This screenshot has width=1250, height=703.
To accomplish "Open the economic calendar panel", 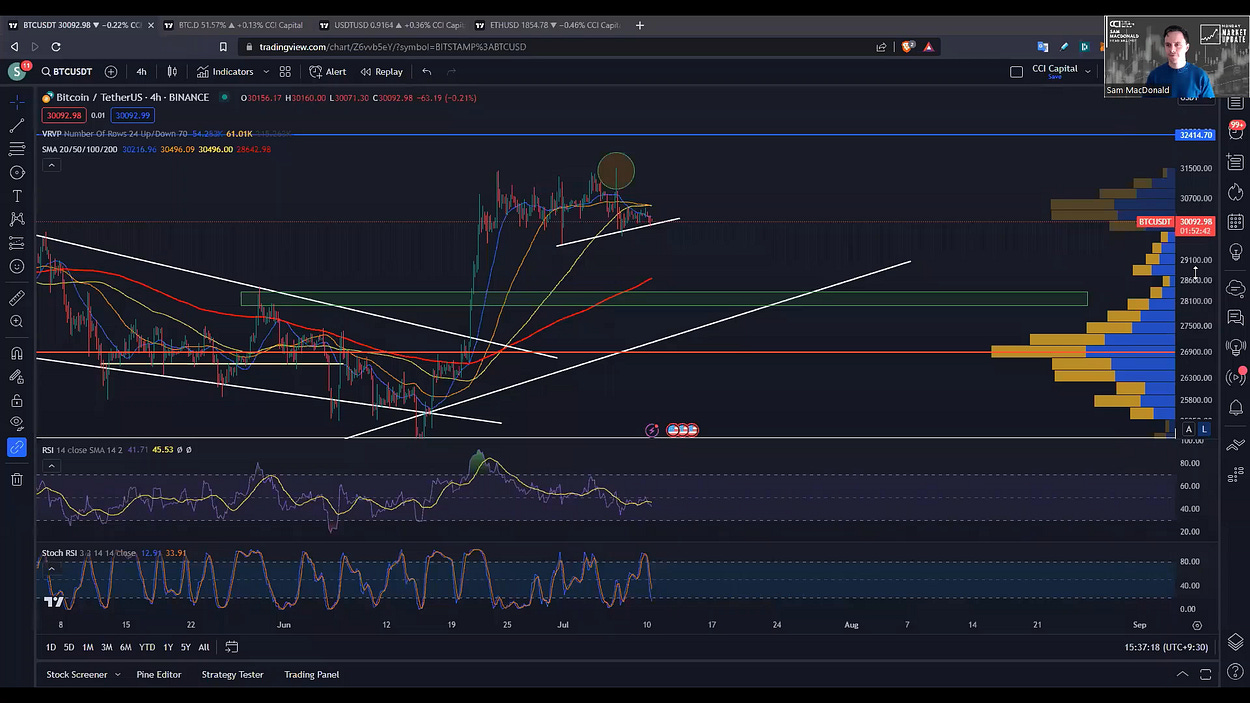I will (1236, 222).
